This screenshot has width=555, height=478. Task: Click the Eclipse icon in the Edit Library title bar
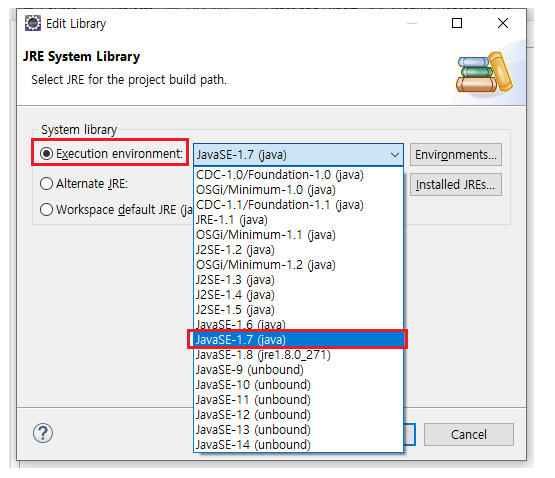(33, 23)
